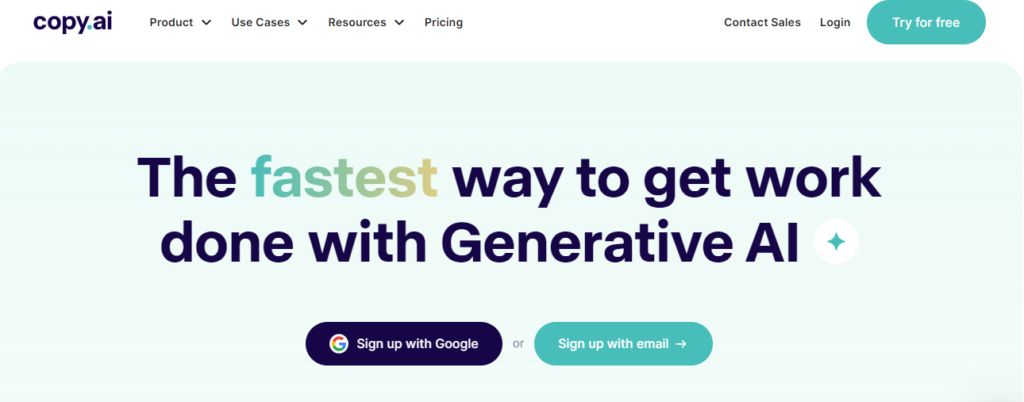Click the arrow icon in Sign up with email

click(x=680, y=343)
